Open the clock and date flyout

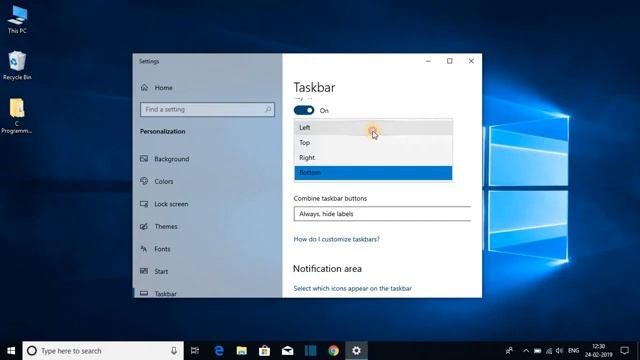[598, 351]
